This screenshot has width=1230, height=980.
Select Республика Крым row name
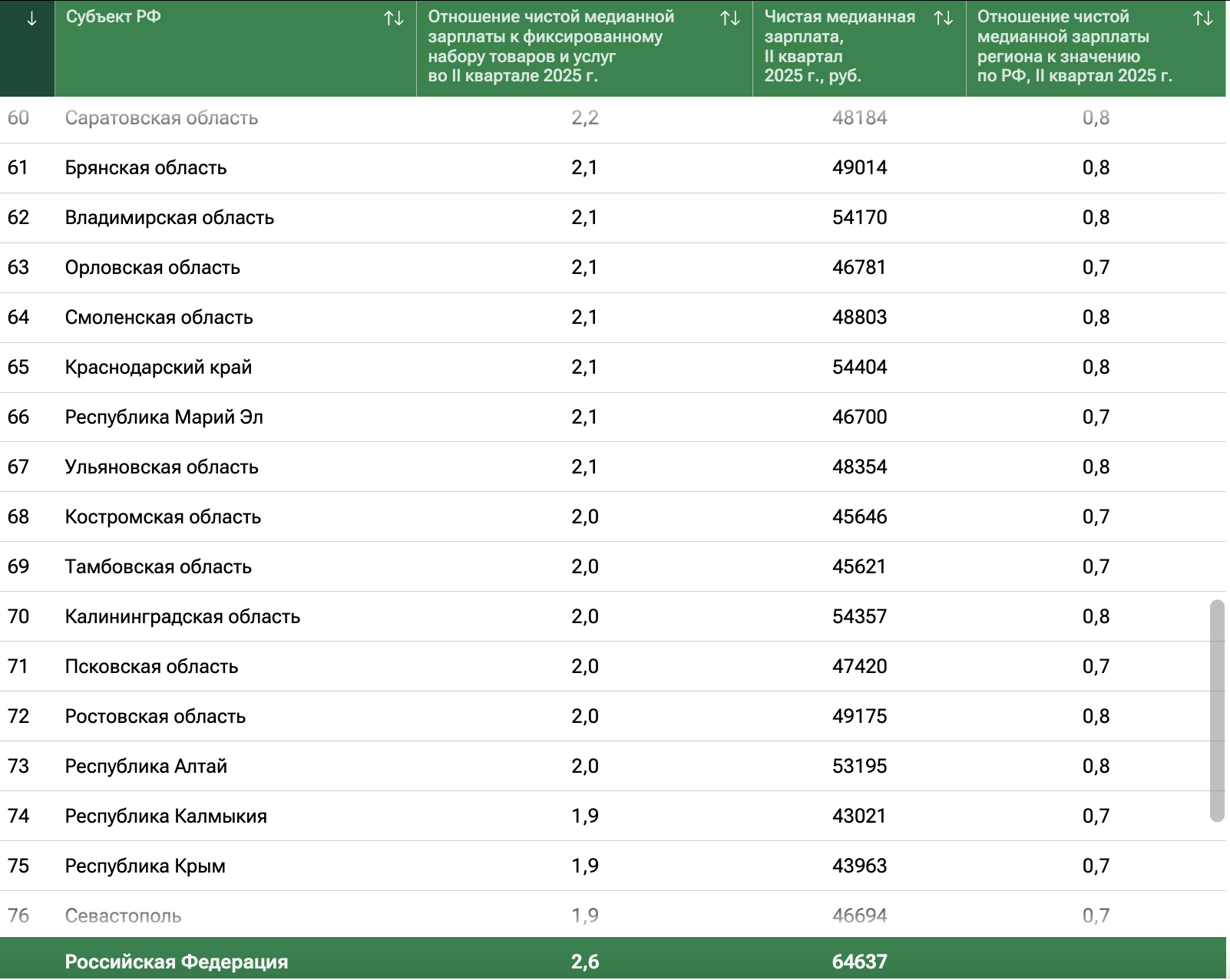(x=145, y=866)
